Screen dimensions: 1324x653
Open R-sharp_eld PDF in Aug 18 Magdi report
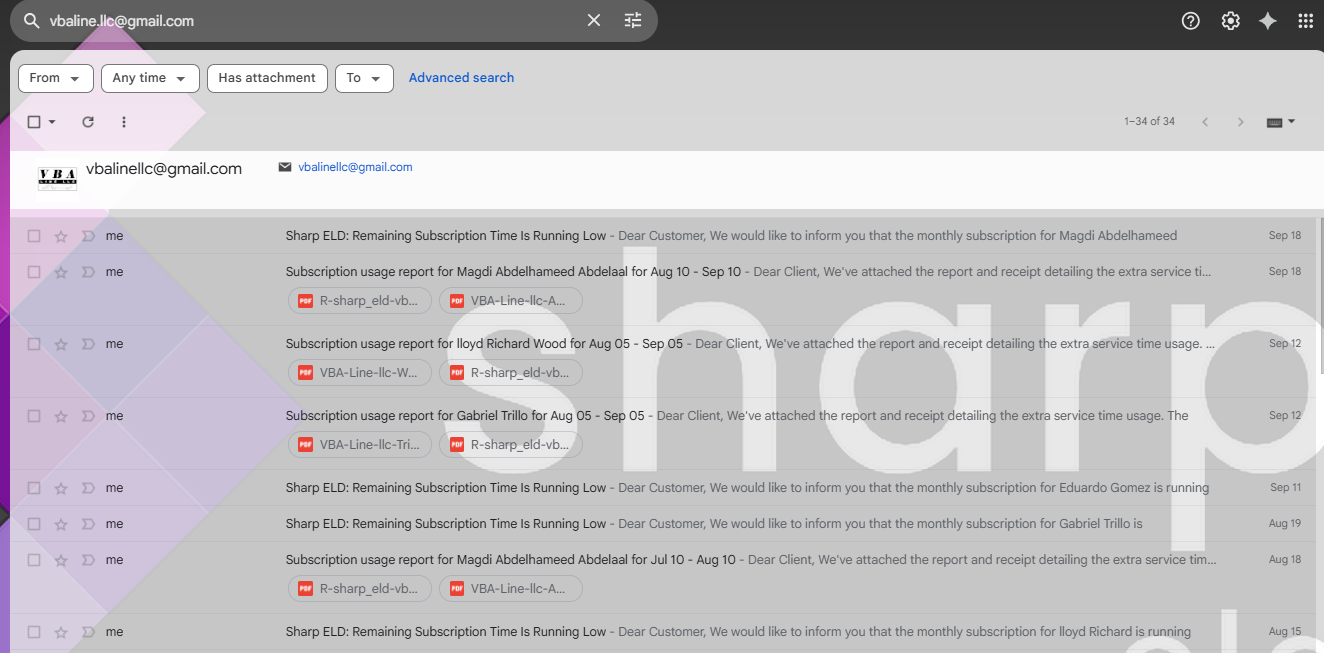[x=360, y=589]
